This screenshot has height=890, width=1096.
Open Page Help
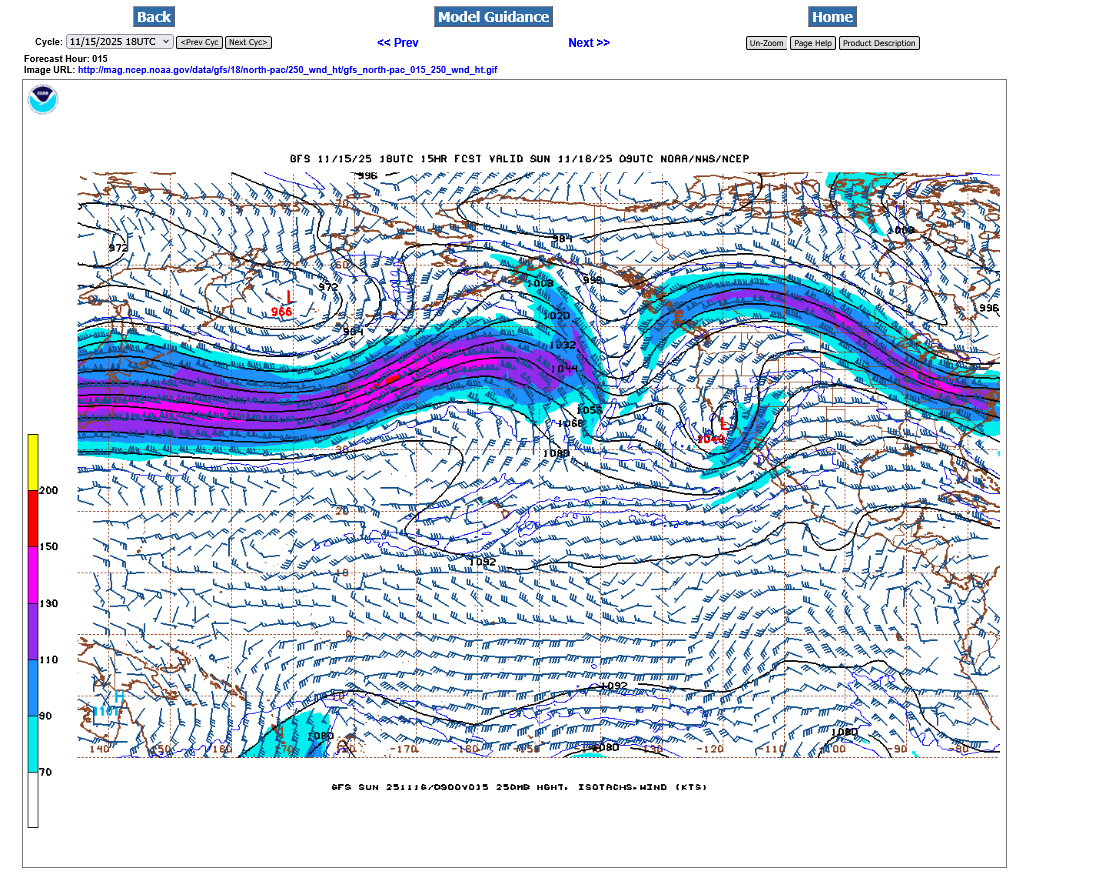point(812,43)
